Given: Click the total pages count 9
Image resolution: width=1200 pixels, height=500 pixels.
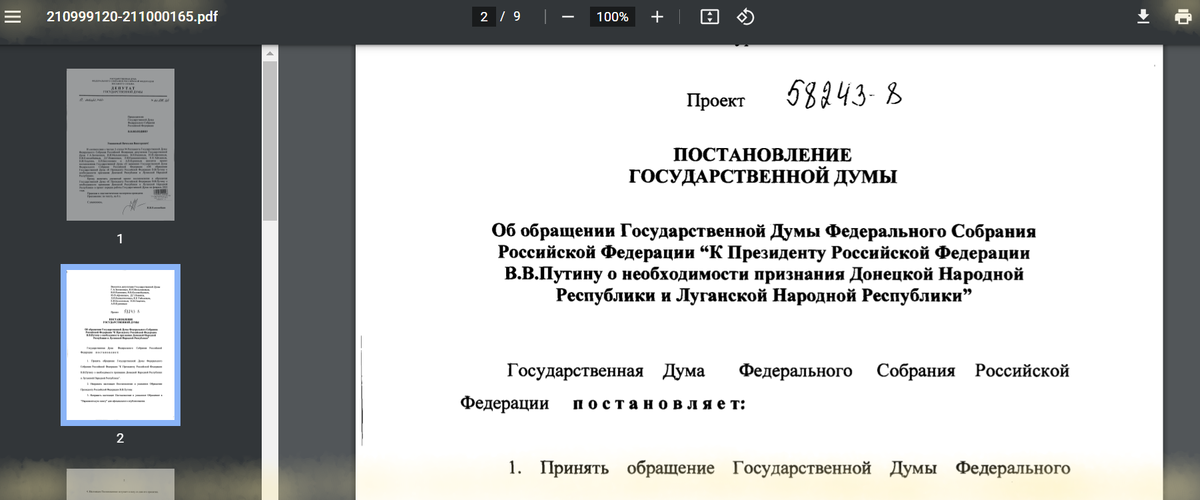Looking at the screenshot, I should pyautogui.click(x=517, y=17).
